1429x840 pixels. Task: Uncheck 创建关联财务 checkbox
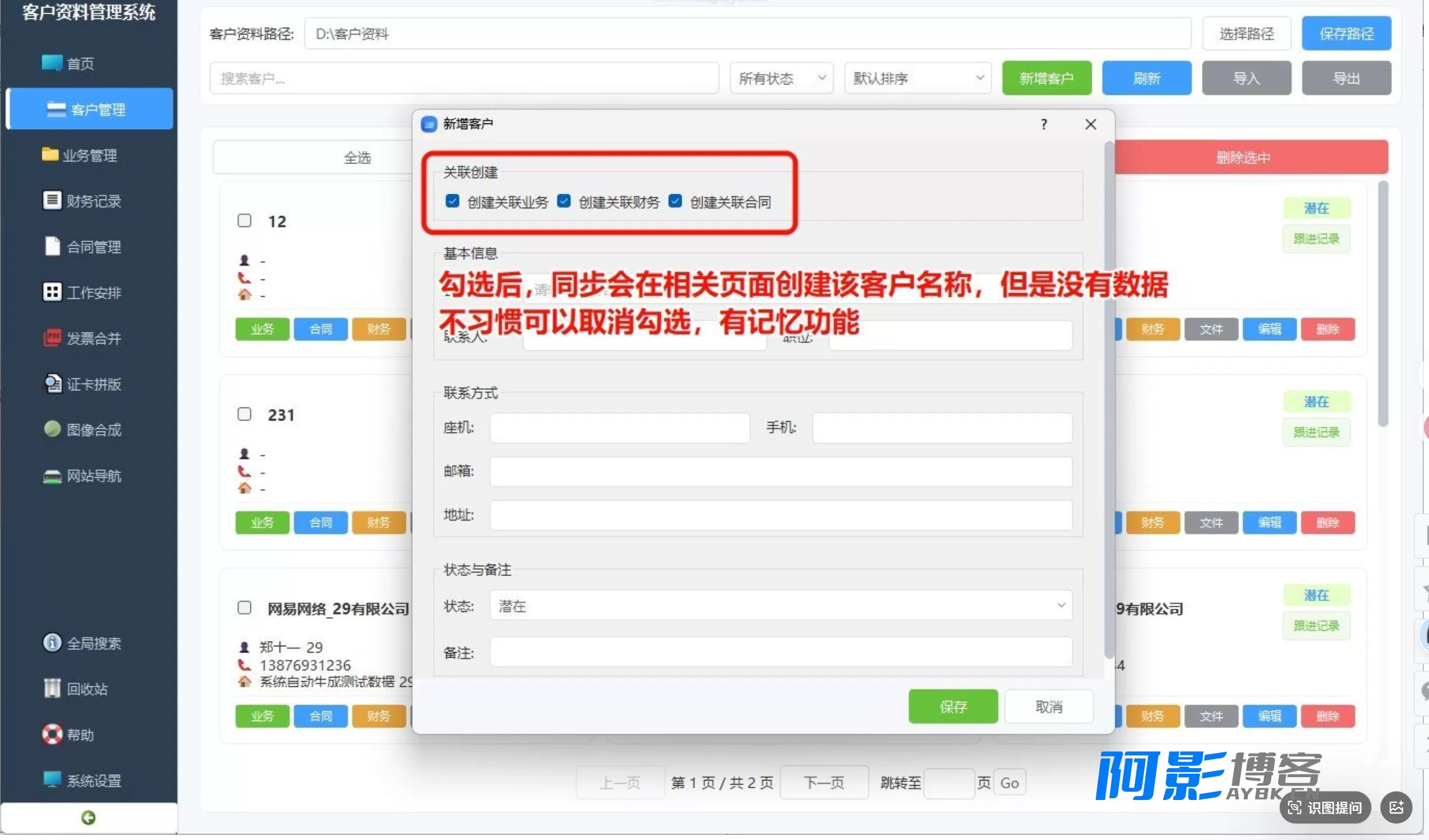(x=564, y=201)
